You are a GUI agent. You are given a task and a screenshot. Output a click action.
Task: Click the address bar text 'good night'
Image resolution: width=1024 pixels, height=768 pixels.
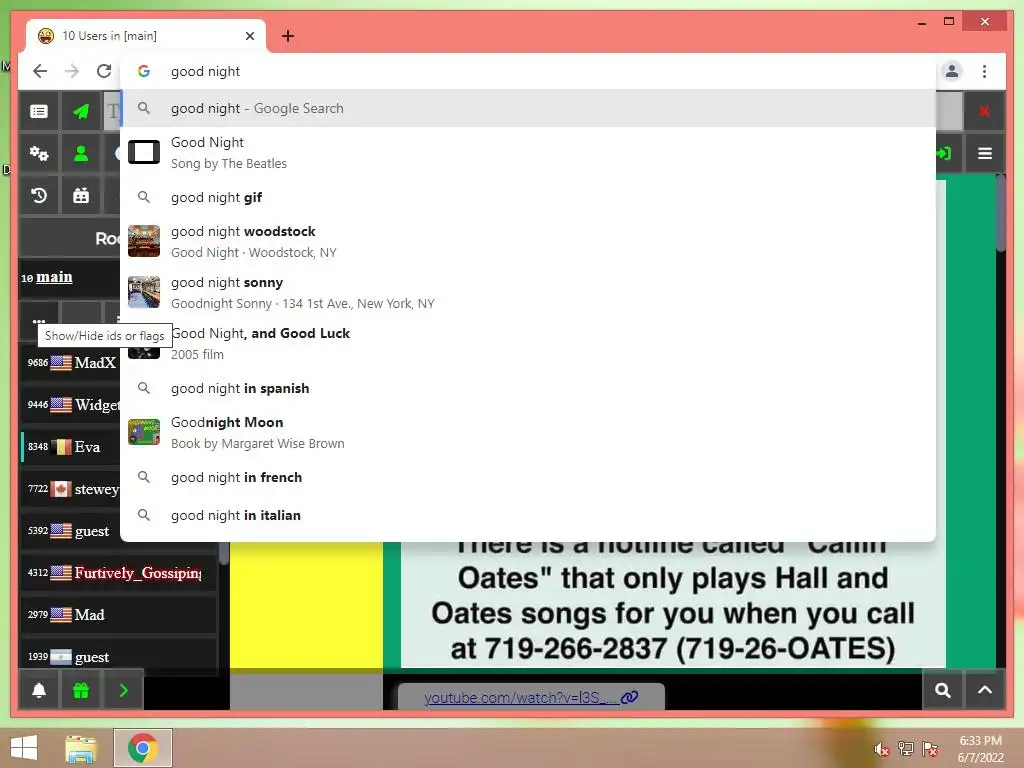coord(205,71)
